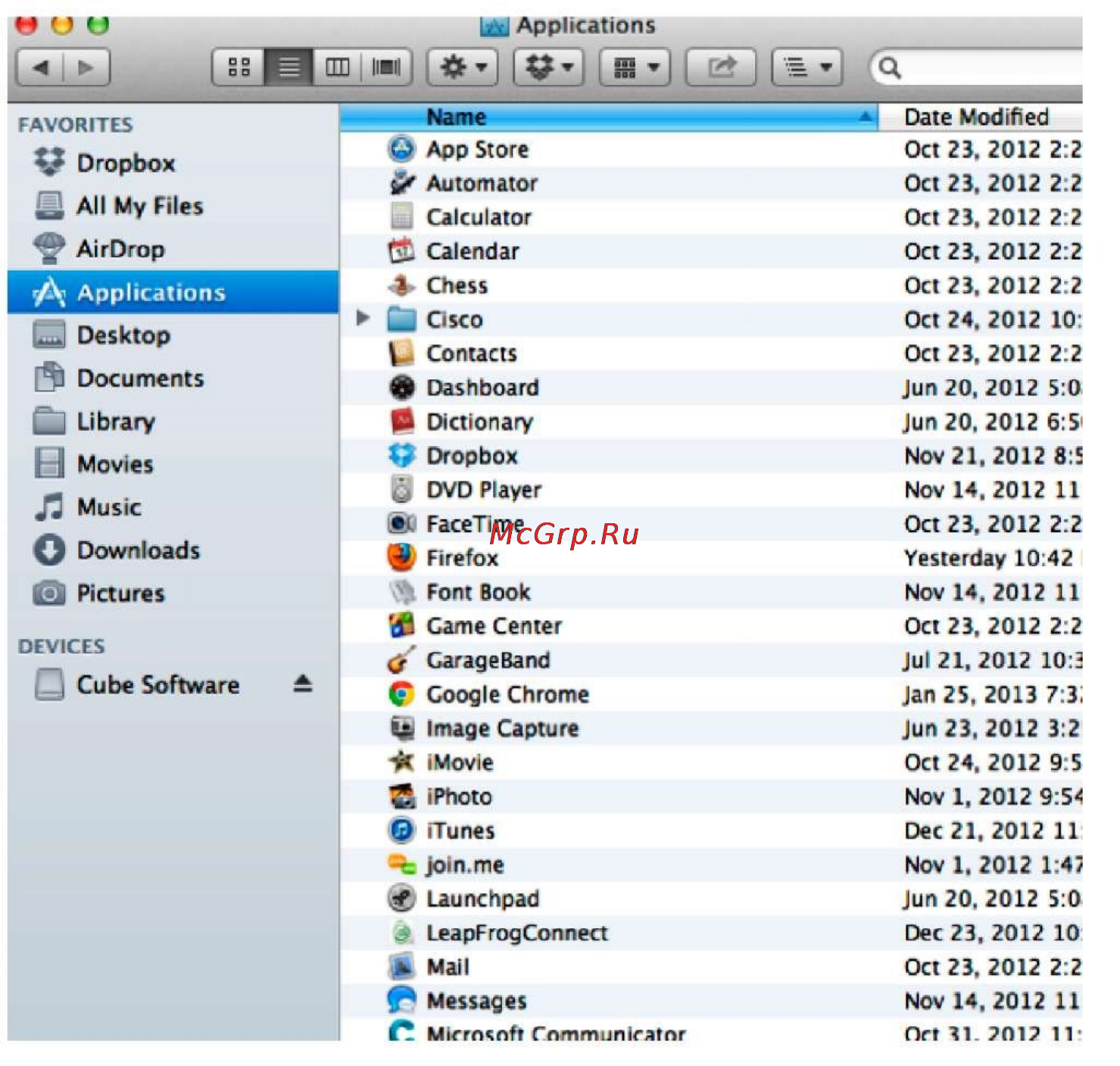Select the Dashboard app icon
1120x1066 pixels.
click(x=401, y=387)
